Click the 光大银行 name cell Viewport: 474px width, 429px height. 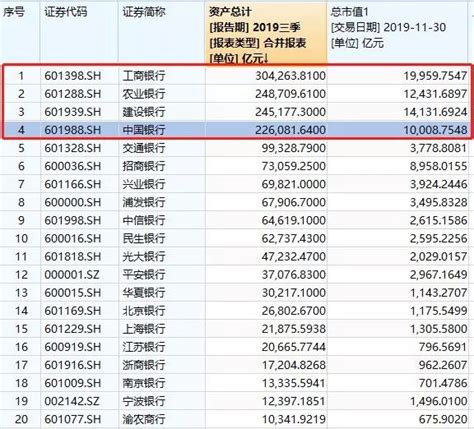(x=144, y=256)
